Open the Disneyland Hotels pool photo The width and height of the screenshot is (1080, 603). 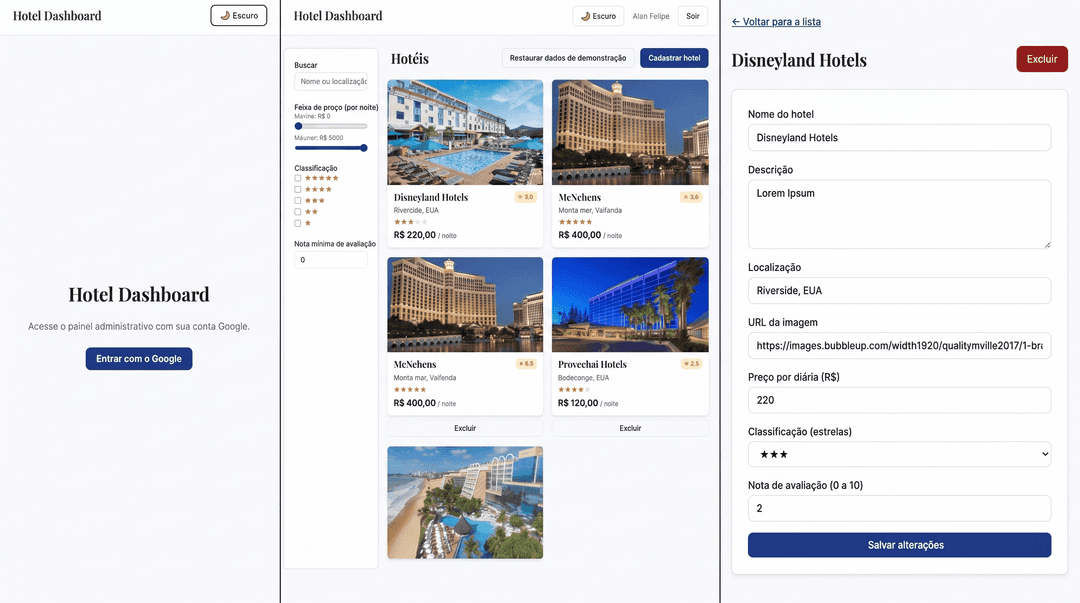click(465, 132)
